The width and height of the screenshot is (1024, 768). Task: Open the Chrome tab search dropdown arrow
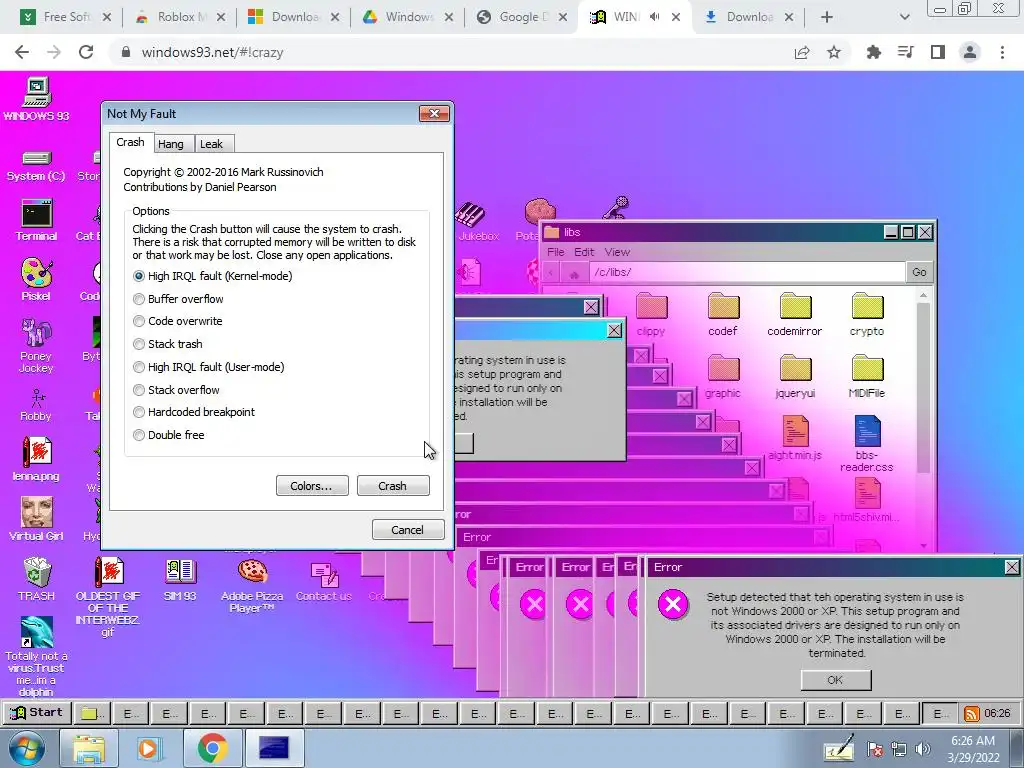[904, 17]
